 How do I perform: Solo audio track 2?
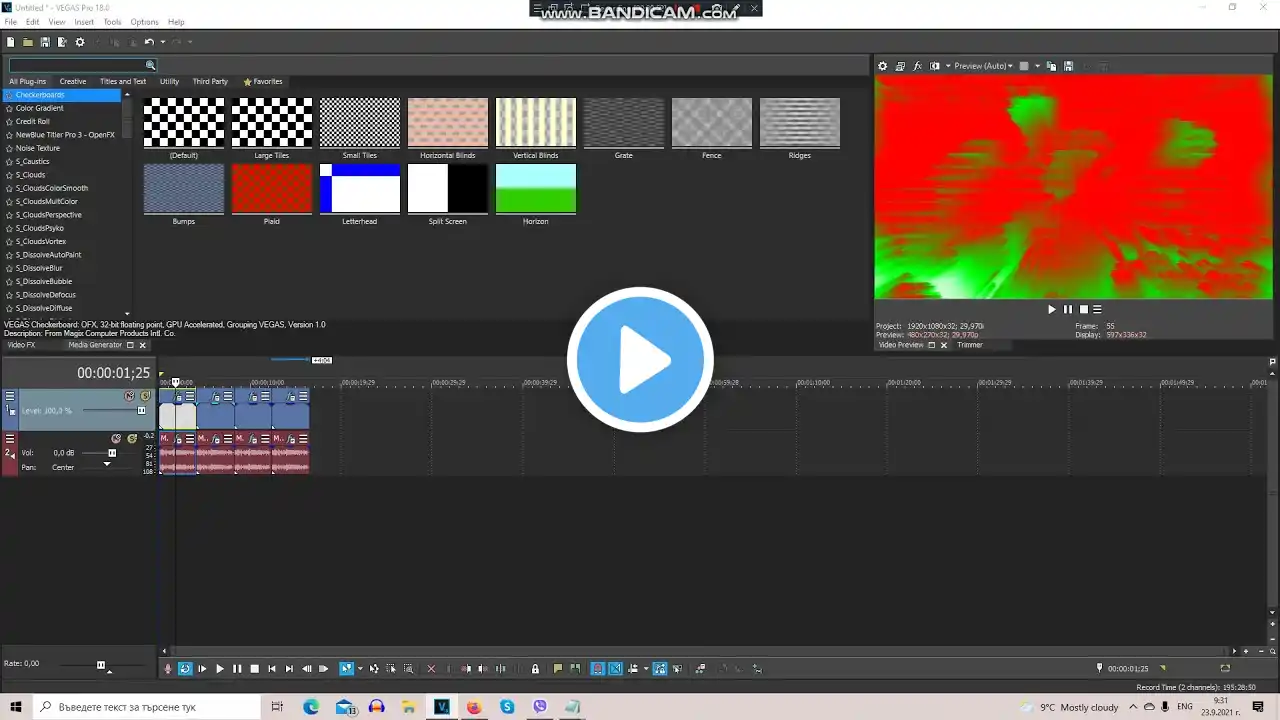point(132,438)
